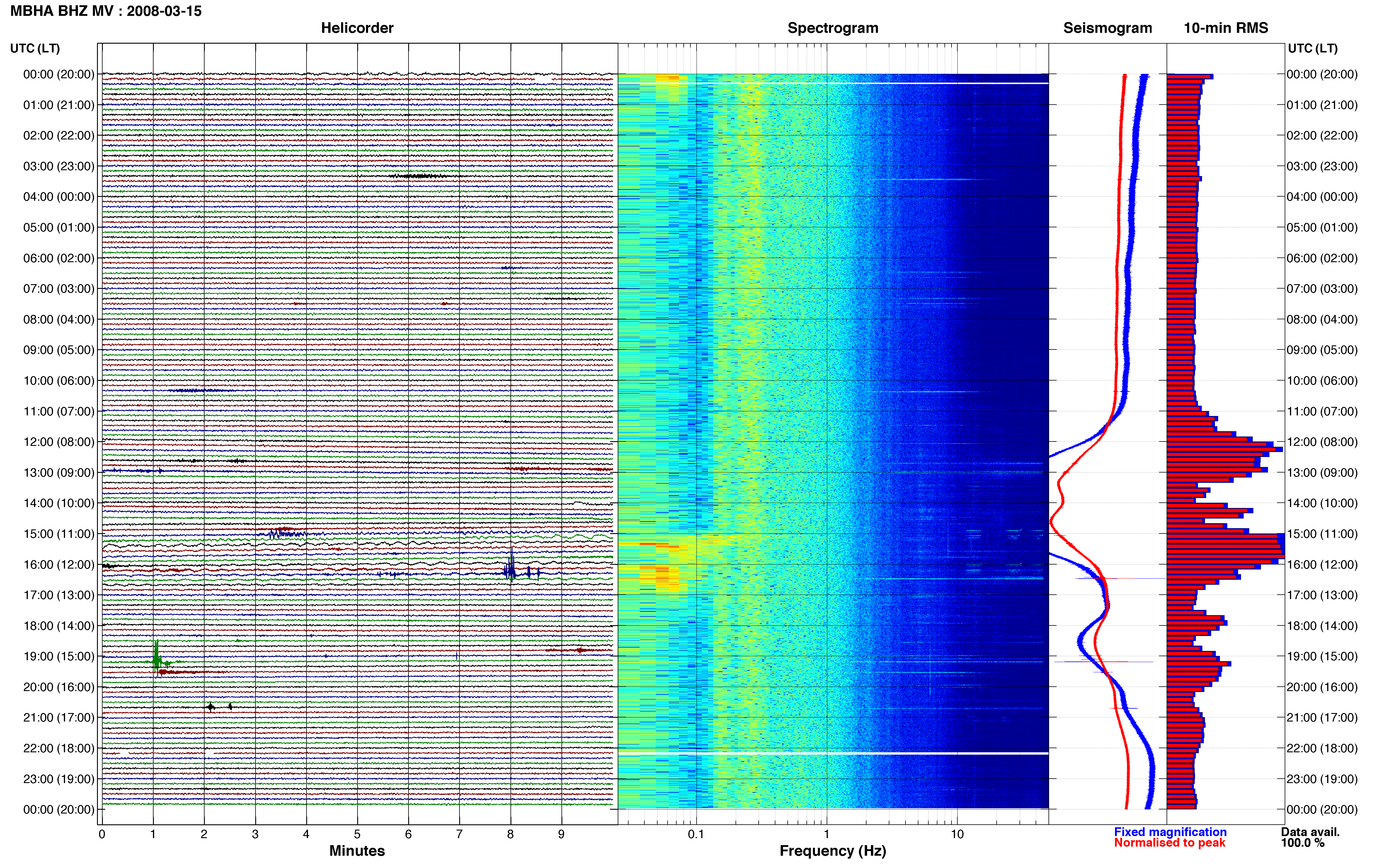Click the white data gap line after 22:00 in spectrogram
This screenshot has height=868, width=1389.
click(833, 753)
